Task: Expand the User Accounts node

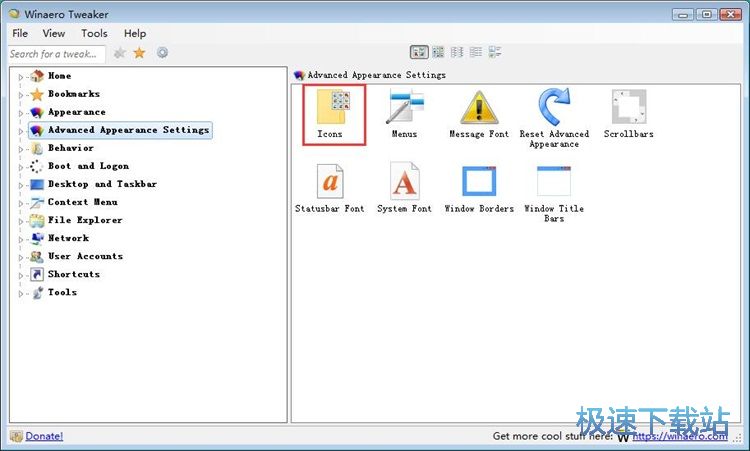Action: click(21, 257)
